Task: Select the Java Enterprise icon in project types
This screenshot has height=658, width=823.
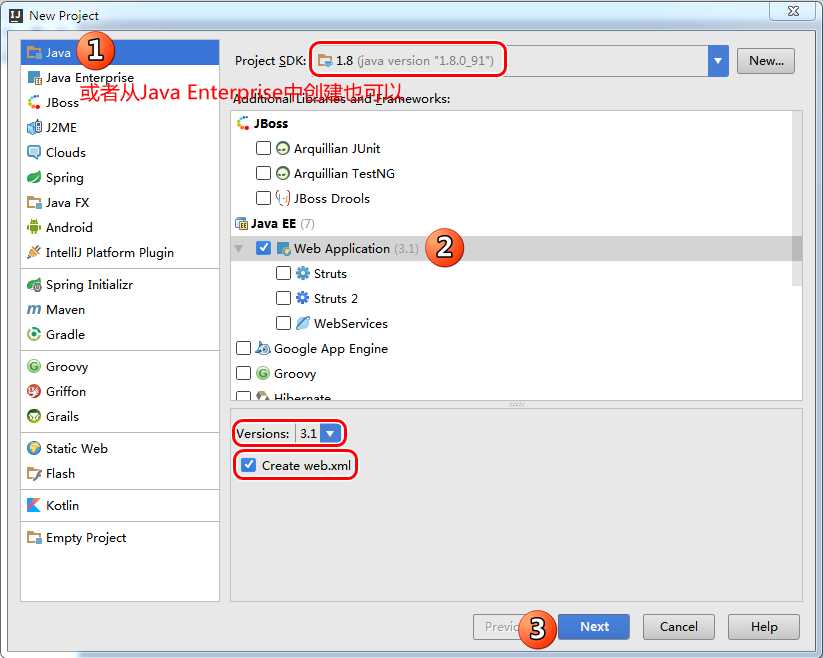Action: 34,78
